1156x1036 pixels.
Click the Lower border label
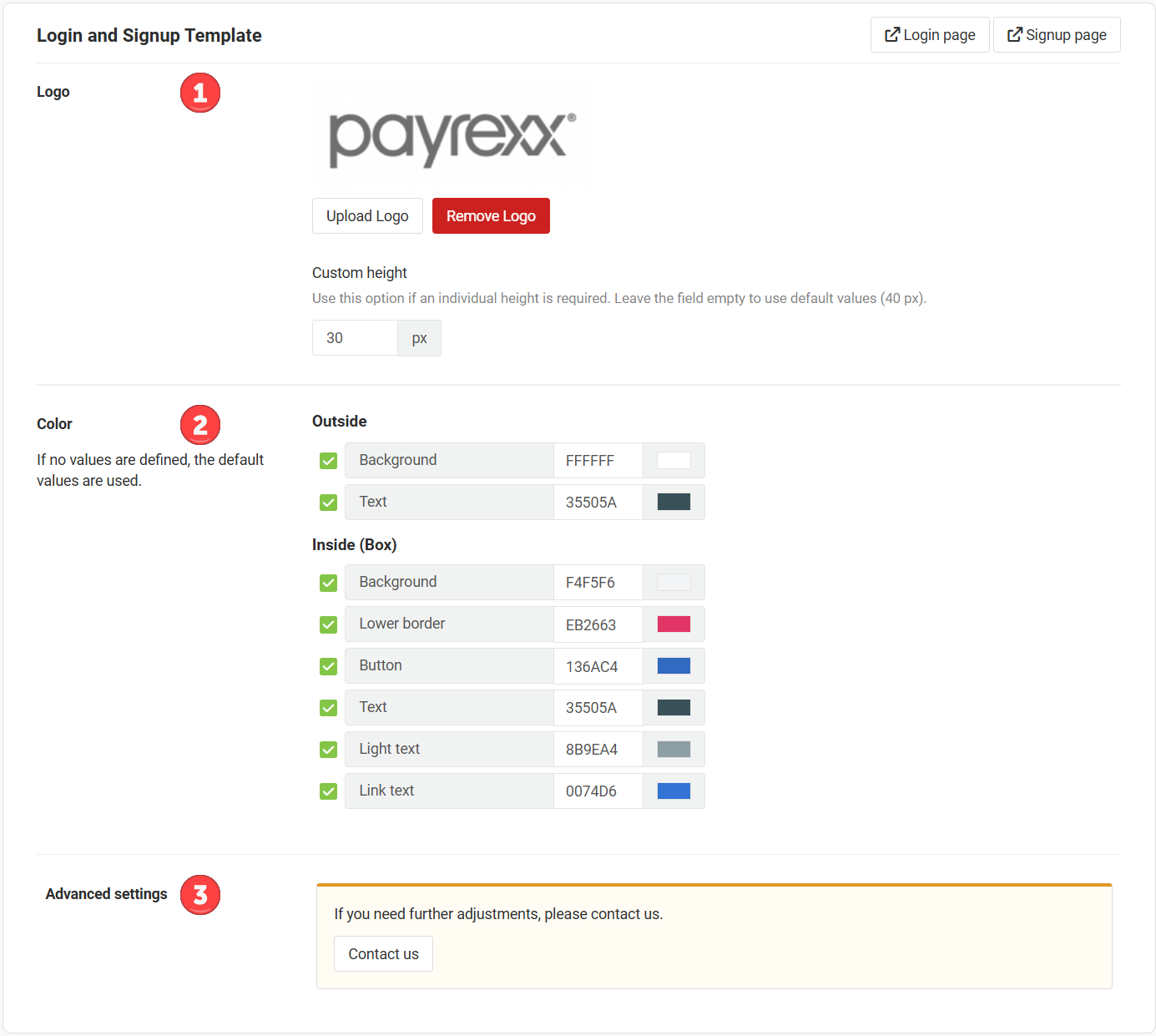point(402,624)
